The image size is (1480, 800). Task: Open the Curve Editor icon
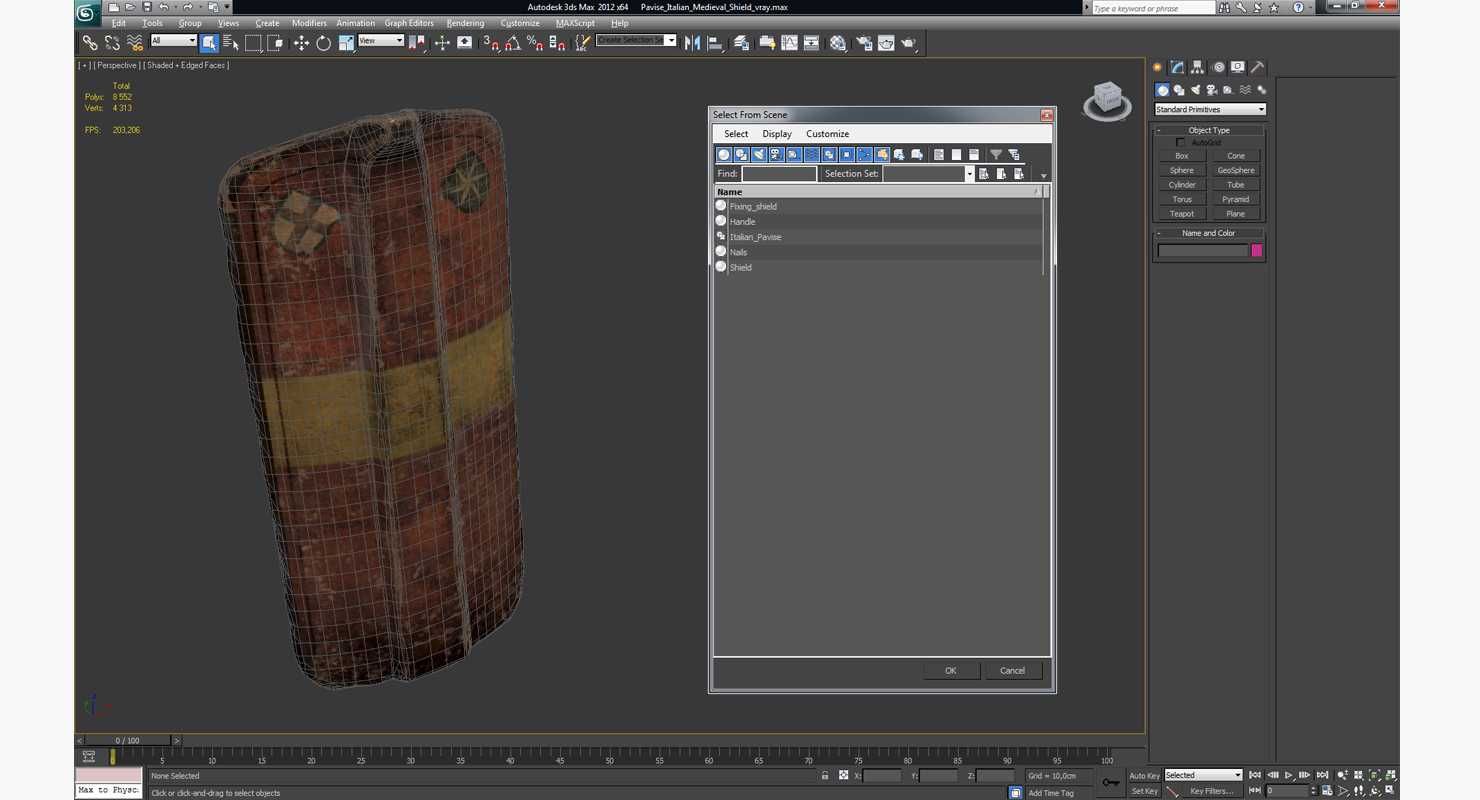(x=789, y=43)
